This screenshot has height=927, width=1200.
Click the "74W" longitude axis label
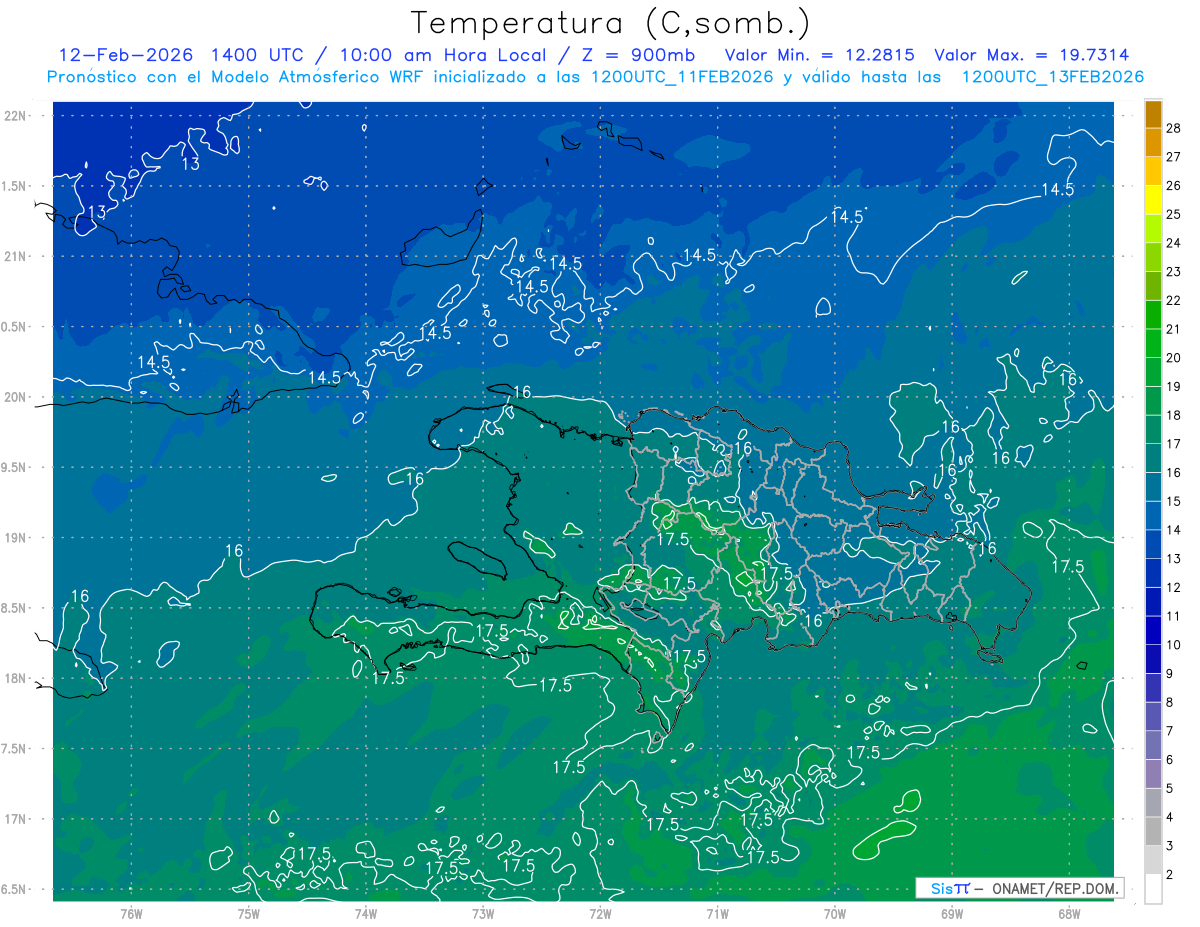(365, 914)
